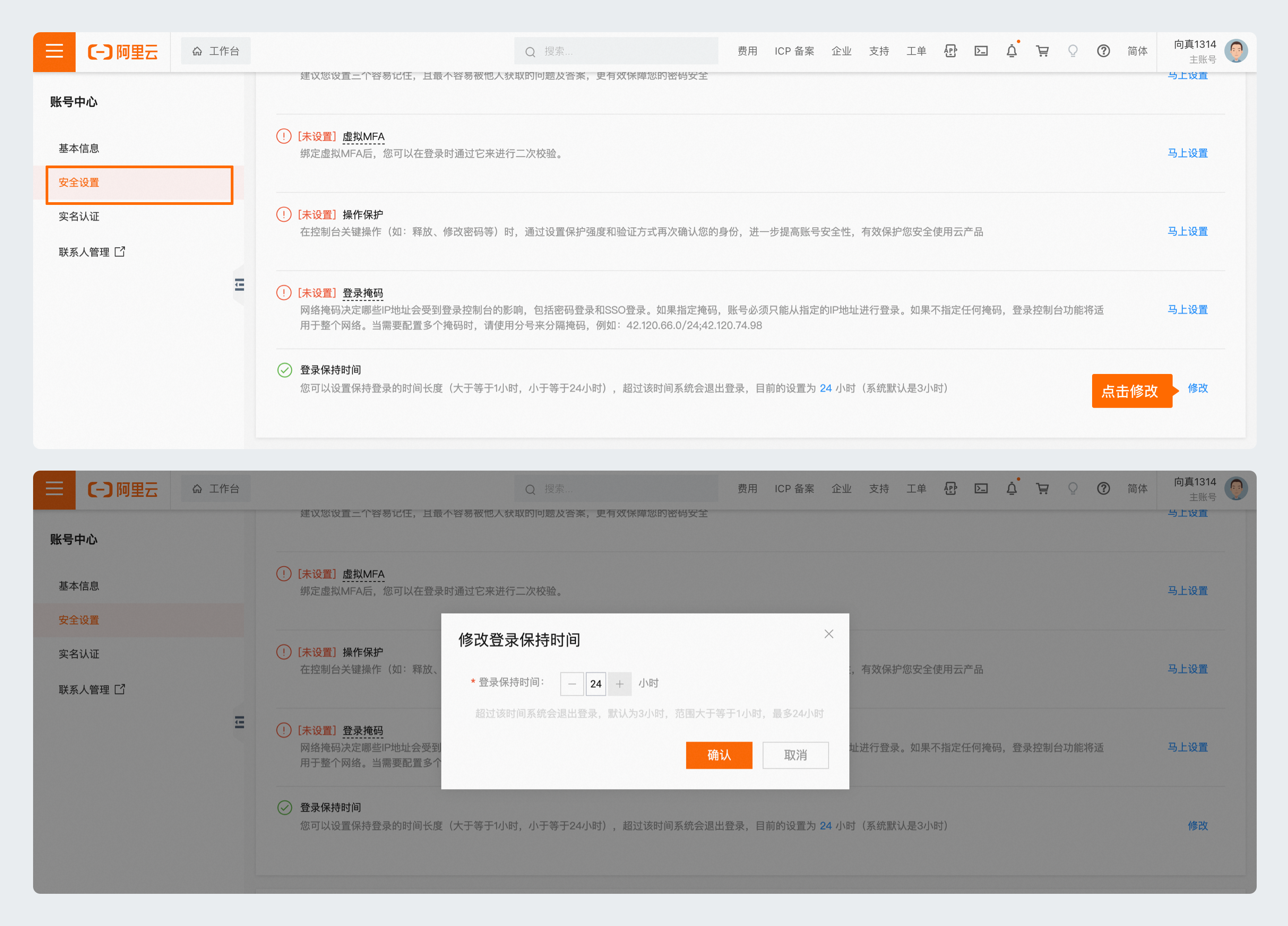Collapse the sidebar using top panel's toggle handle

(x=239, y=285)
